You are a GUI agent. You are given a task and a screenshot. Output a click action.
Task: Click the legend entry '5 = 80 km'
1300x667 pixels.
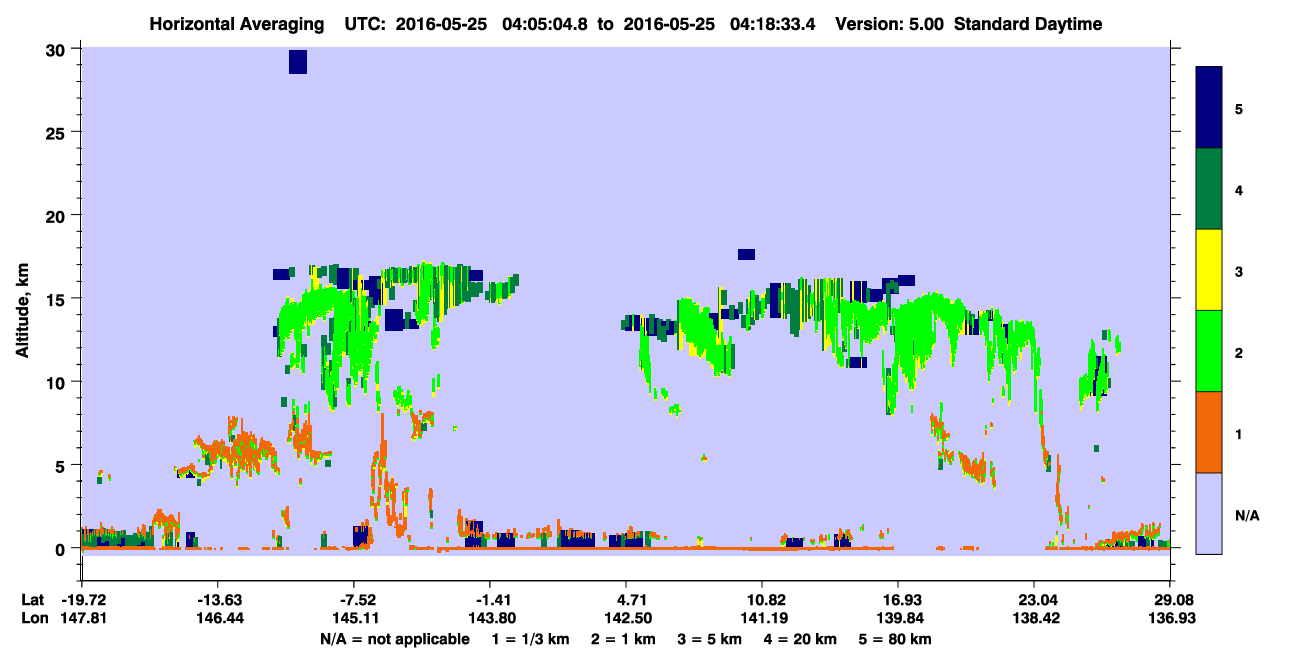pos(896,639)
